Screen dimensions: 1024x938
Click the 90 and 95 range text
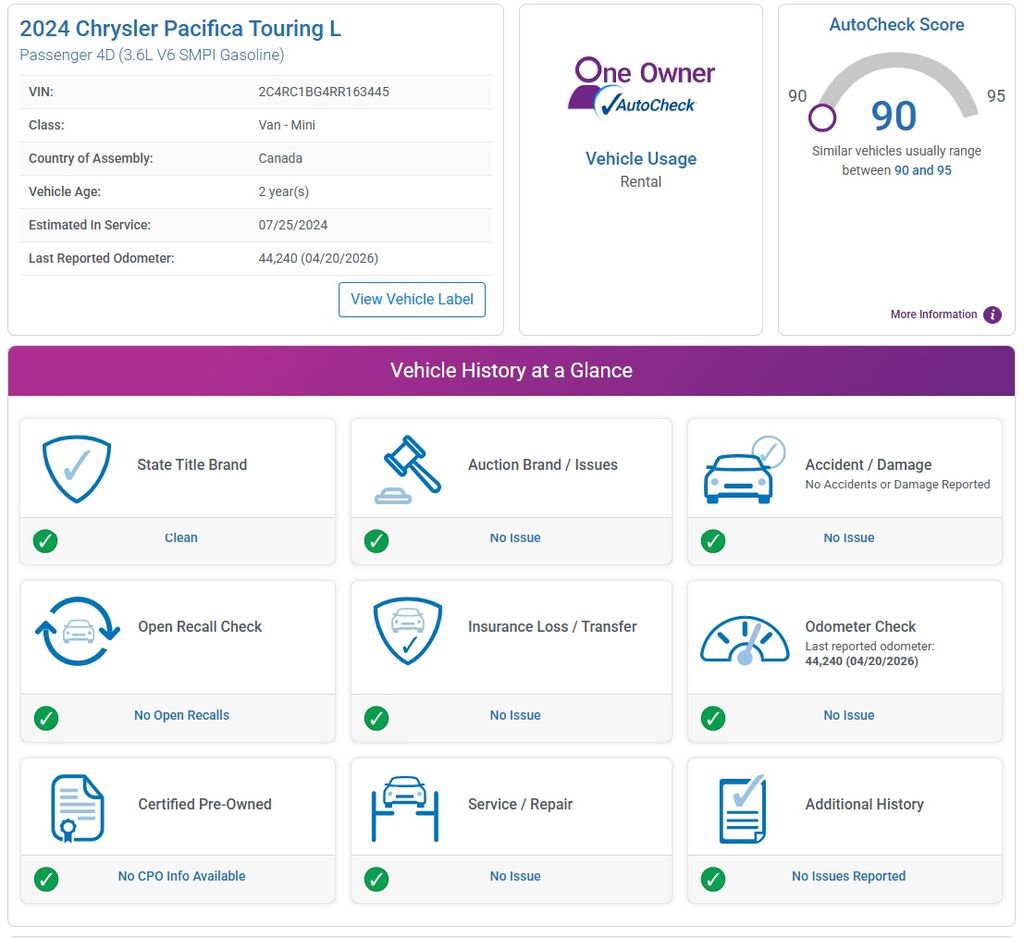(923, 170)
